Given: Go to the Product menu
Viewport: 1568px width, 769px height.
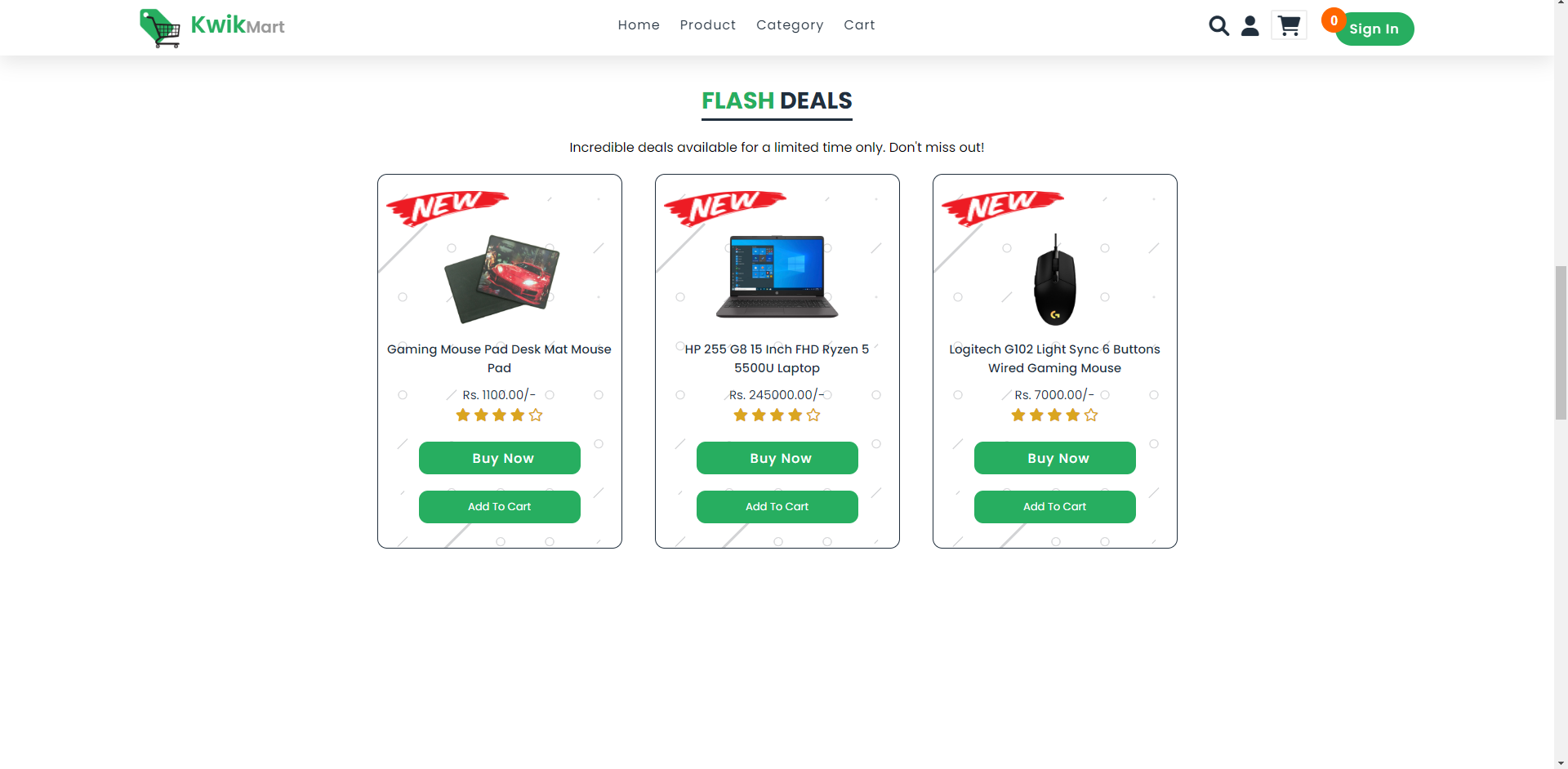Looking at the screenshot, I should (x=708, y=25).
